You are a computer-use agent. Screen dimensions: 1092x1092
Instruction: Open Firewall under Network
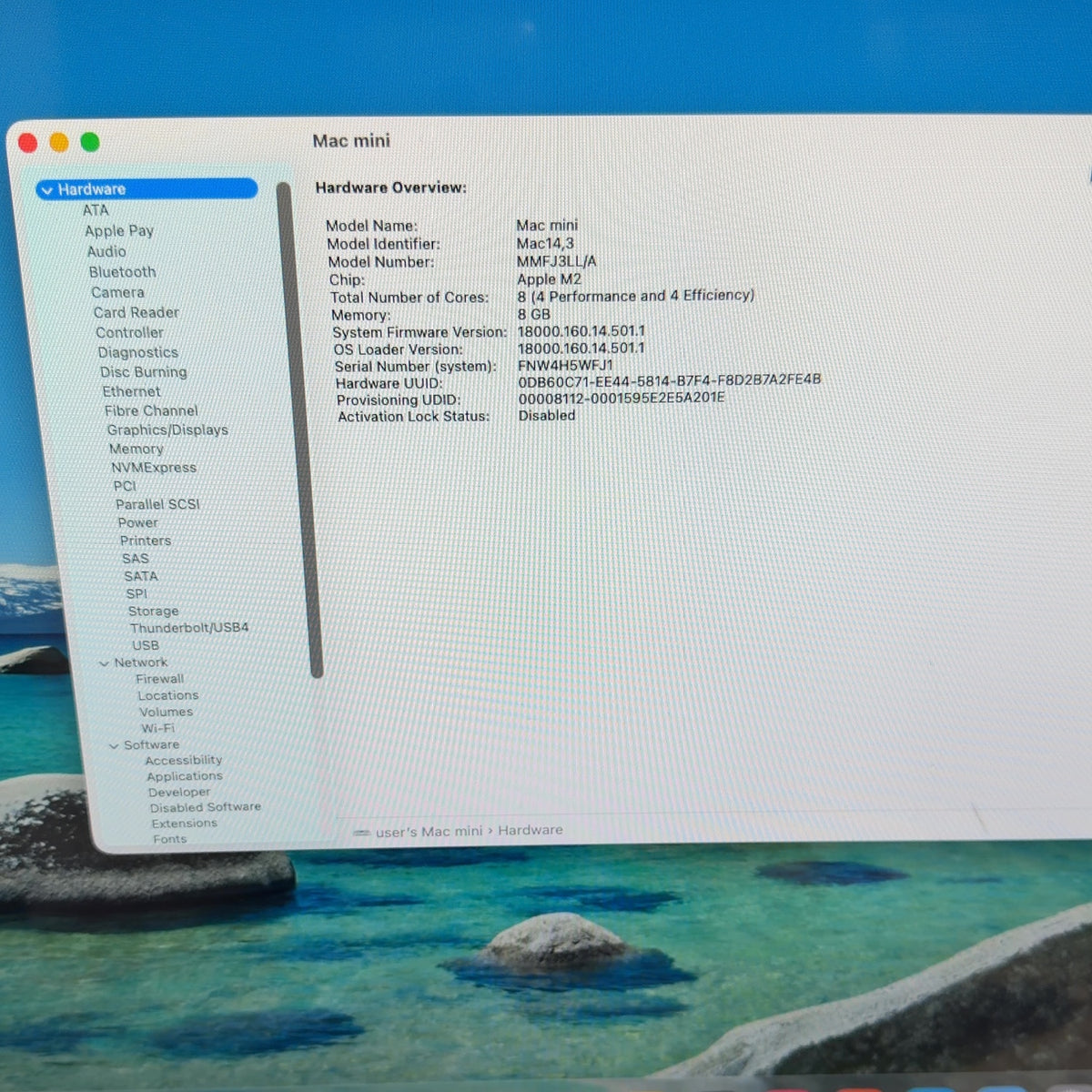point(159,679)
